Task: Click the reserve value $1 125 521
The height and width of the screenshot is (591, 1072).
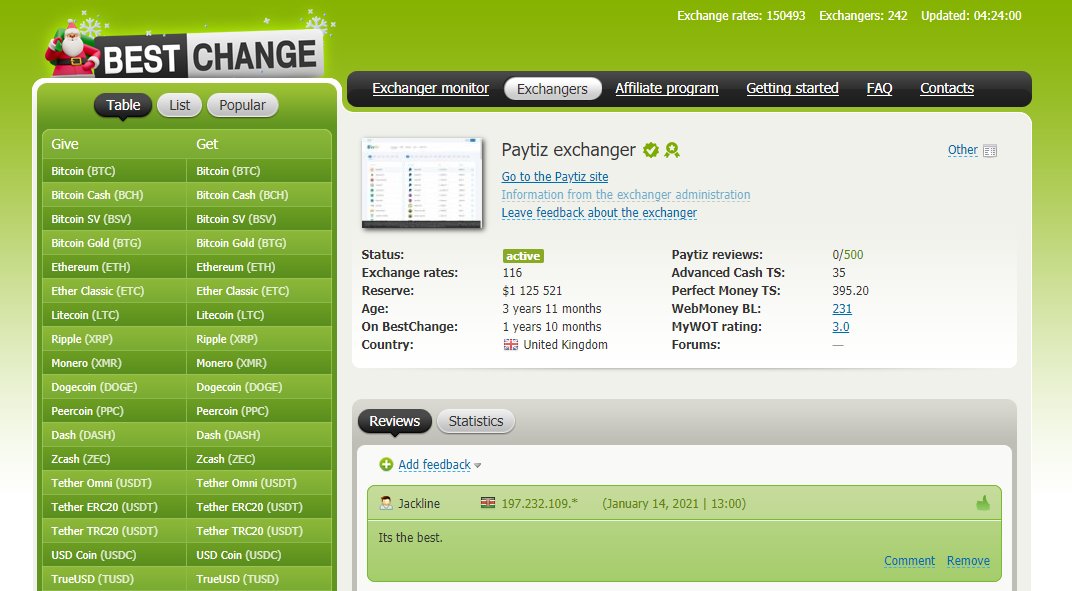Action: coord(532,291)
